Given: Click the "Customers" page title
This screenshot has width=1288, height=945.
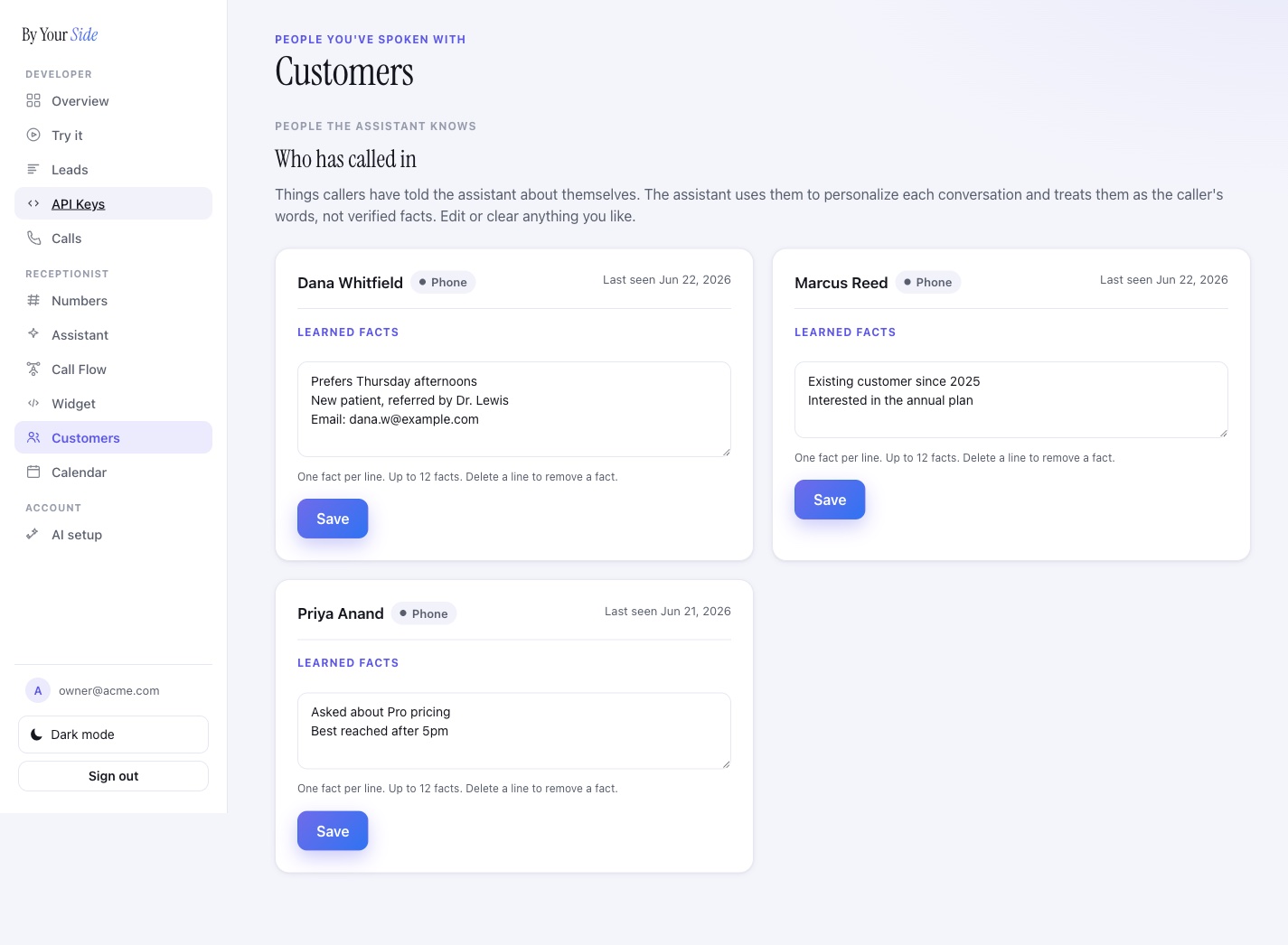Looking at the screenshot, I should click(344, 72).
